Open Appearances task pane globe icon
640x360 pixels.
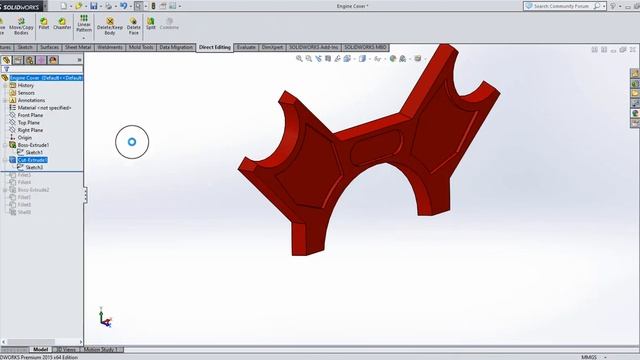635,113
